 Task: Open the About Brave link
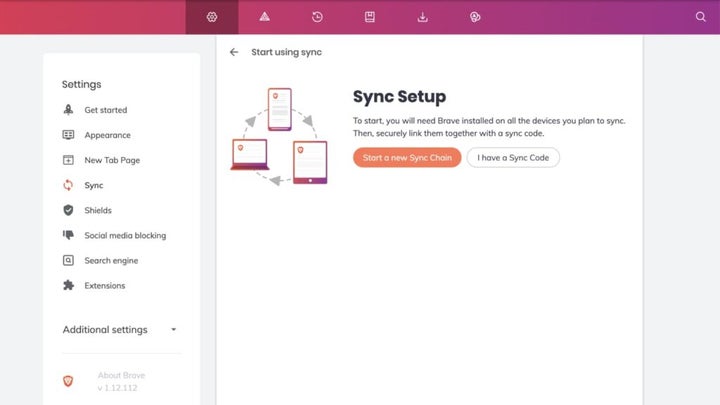[x=121, y=375]
